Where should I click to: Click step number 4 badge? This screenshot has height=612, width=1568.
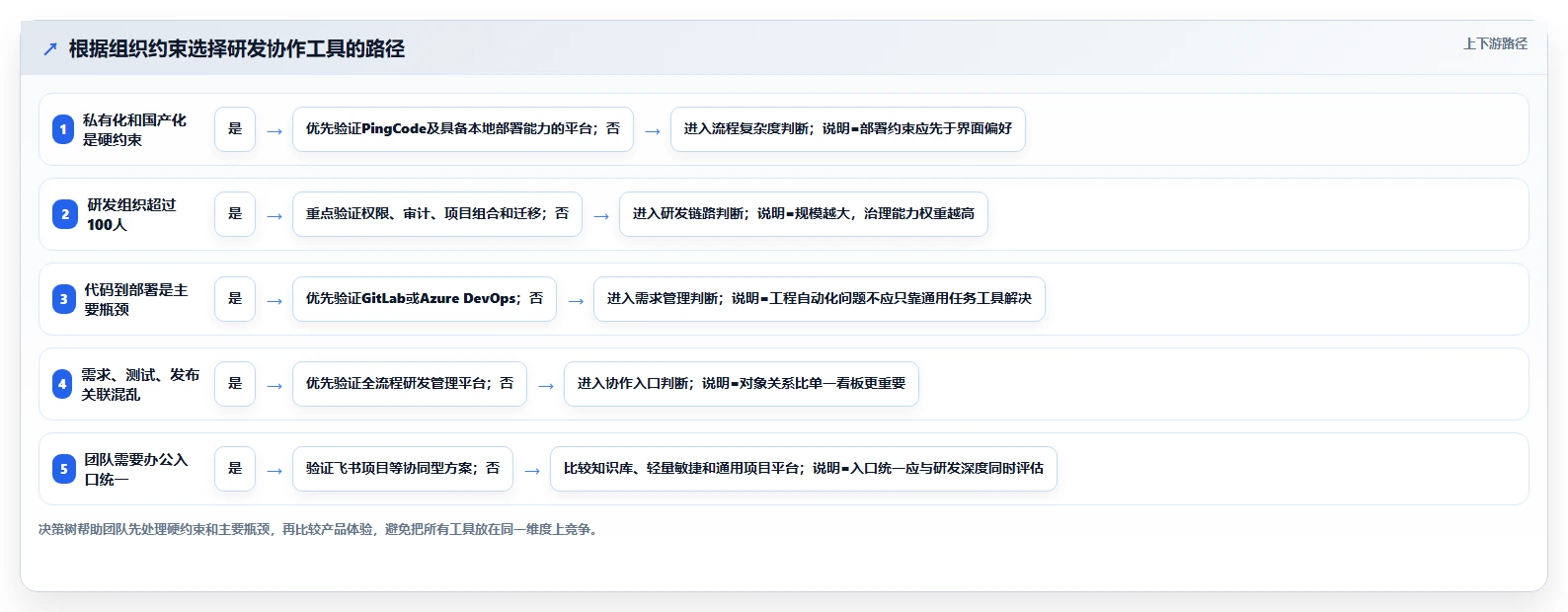(x=62, y=384)
